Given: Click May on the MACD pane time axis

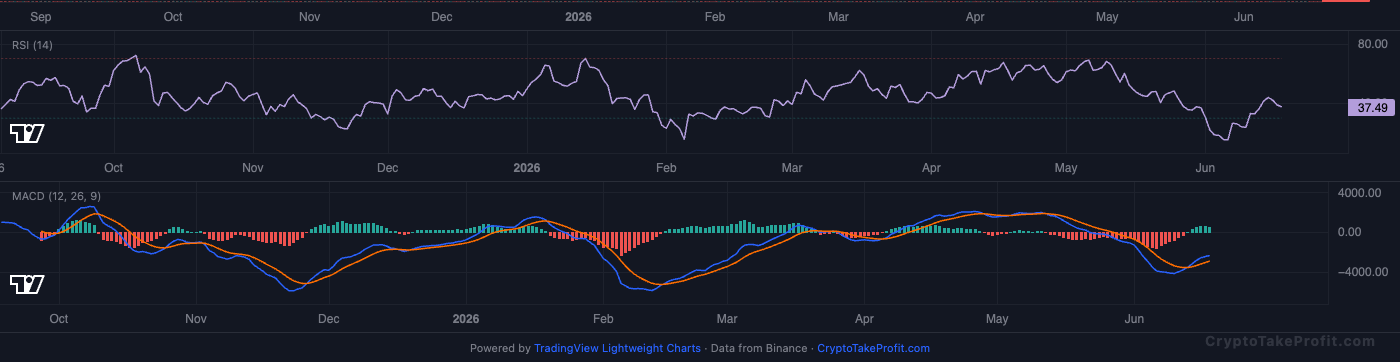Looking at the screenshot, I should coord(997,319).
